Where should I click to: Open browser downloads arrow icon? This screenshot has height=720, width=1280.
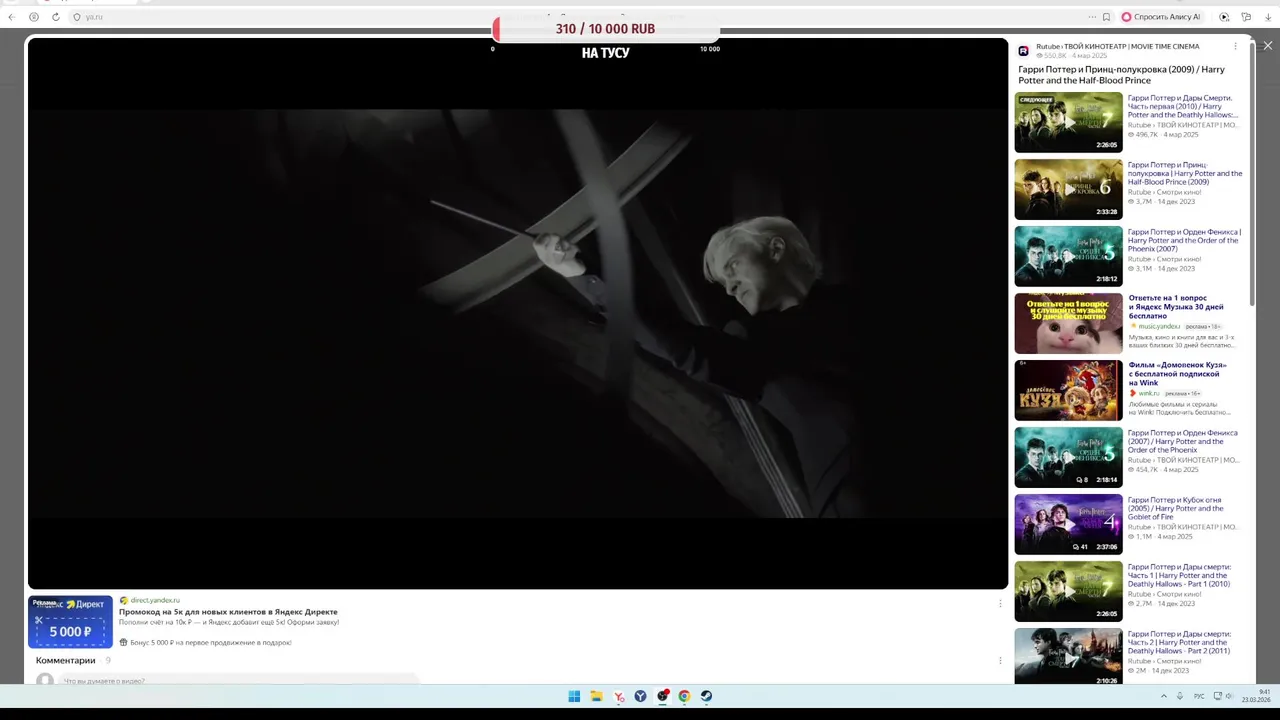pos(1268,17)
